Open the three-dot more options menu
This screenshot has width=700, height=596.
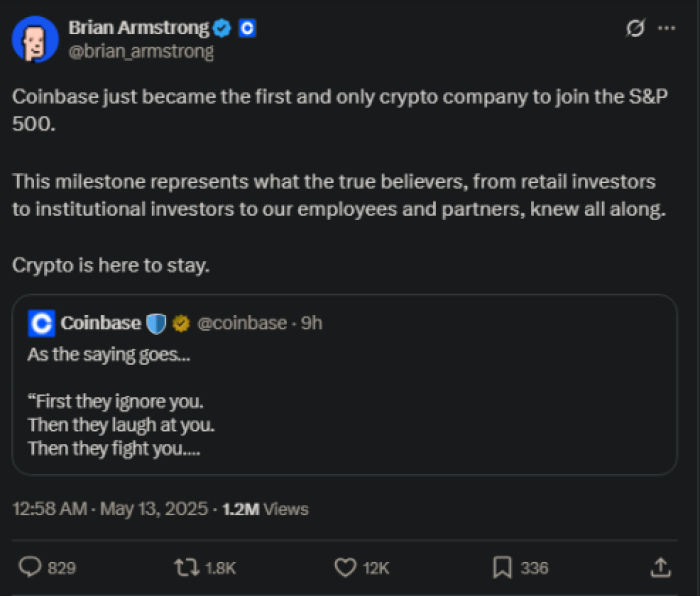667,28
